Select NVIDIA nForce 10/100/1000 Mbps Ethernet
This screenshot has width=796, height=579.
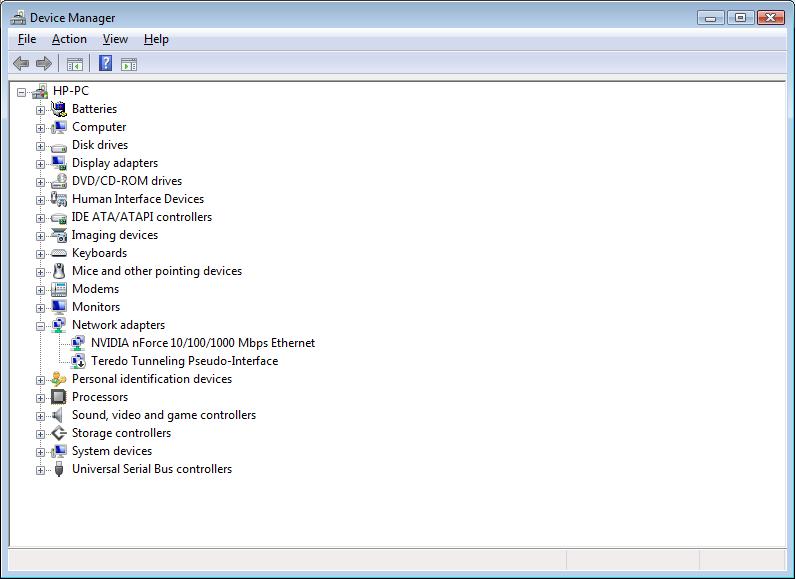click(202, 343)
